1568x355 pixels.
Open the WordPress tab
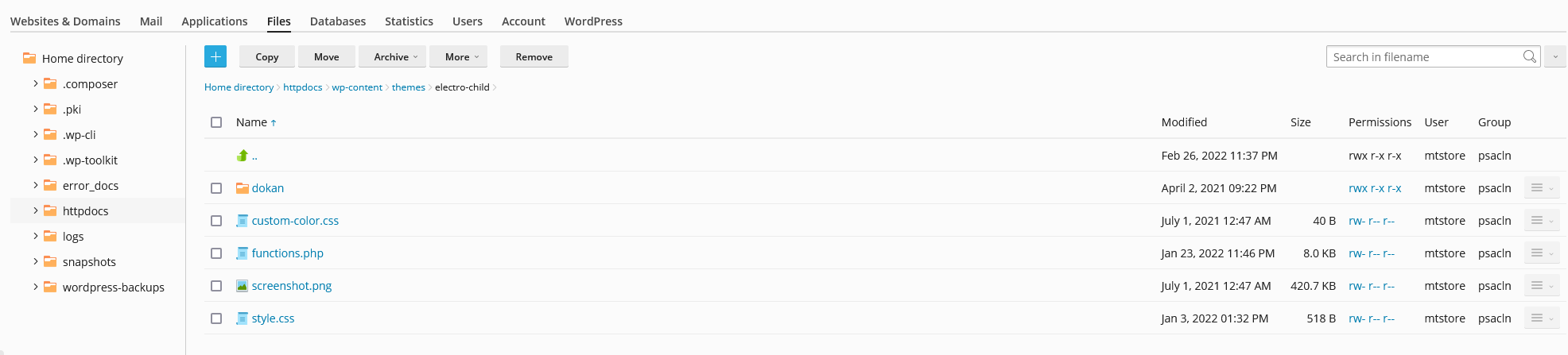click(593, 21)
